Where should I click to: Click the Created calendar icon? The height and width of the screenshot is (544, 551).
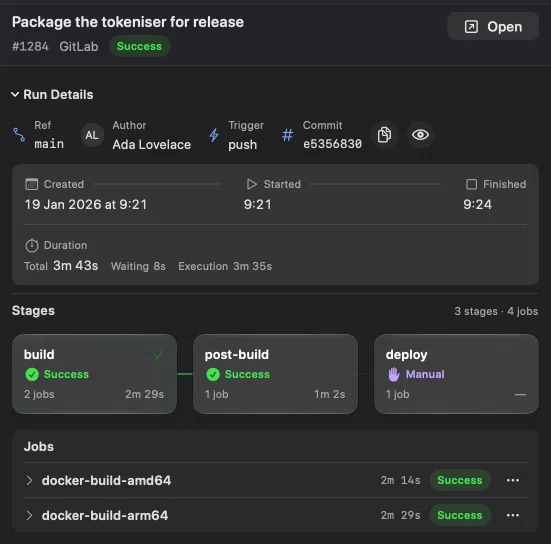(32, 184)
